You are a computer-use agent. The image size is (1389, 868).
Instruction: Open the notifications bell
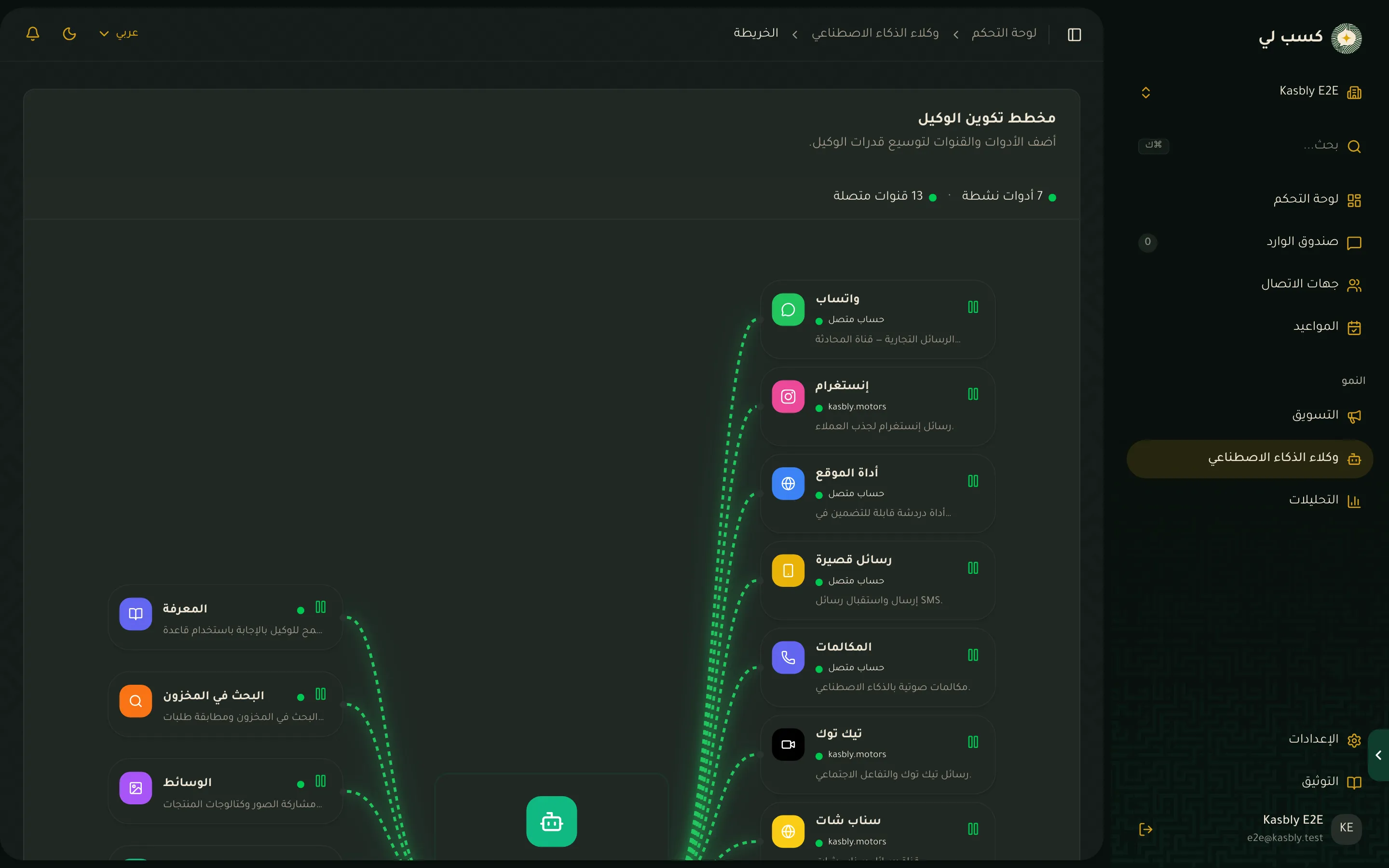(33, 34)
